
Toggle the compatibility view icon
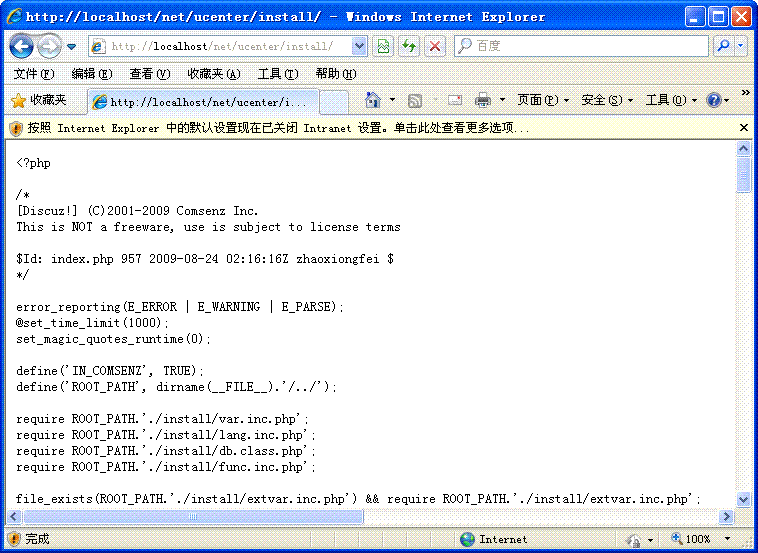point(383,46)
